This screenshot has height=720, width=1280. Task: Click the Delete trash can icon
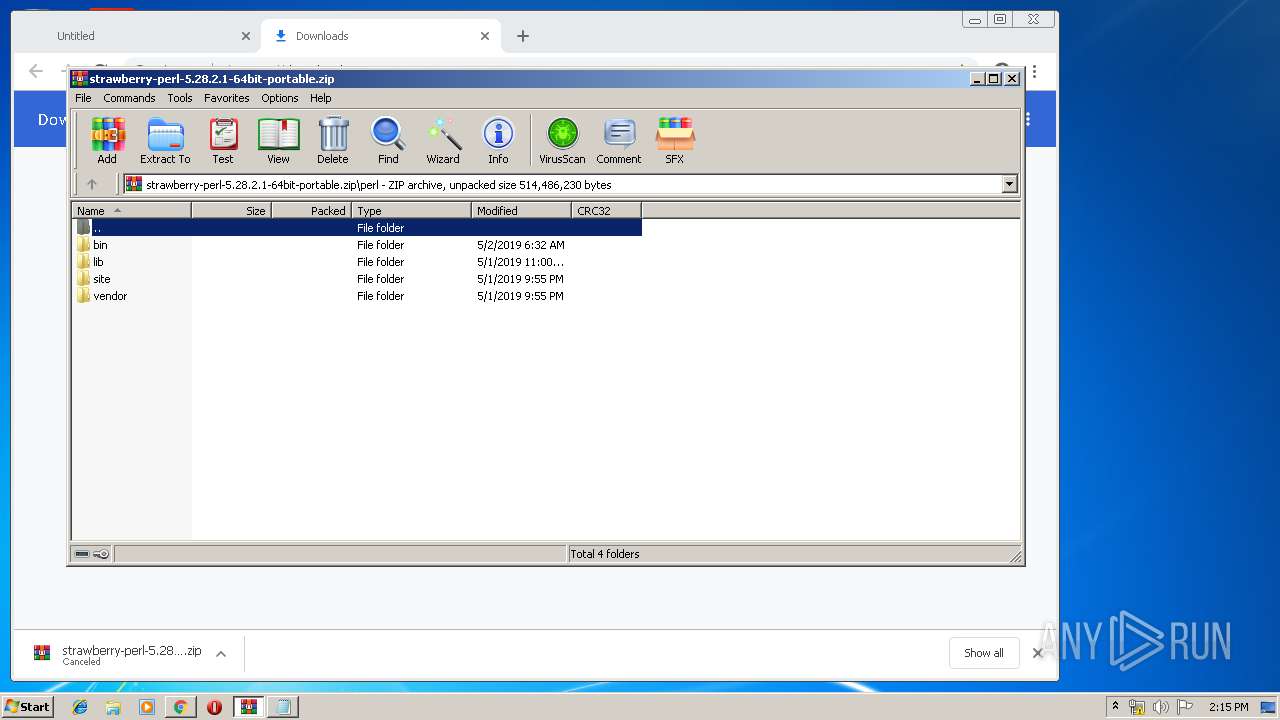tap(333, 140)
